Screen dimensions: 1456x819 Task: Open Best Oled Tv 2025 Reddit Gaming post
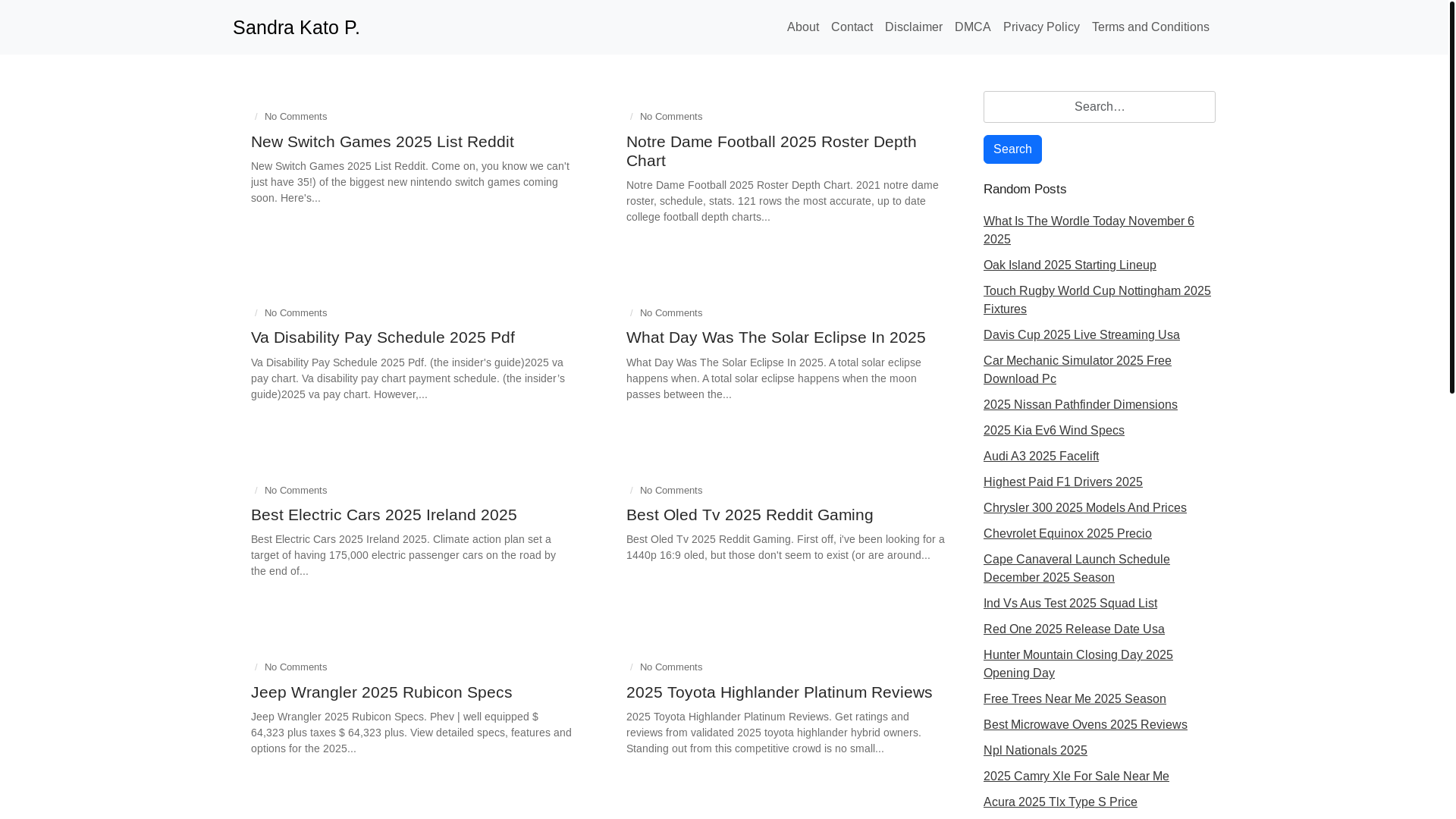tap(750, 515)
